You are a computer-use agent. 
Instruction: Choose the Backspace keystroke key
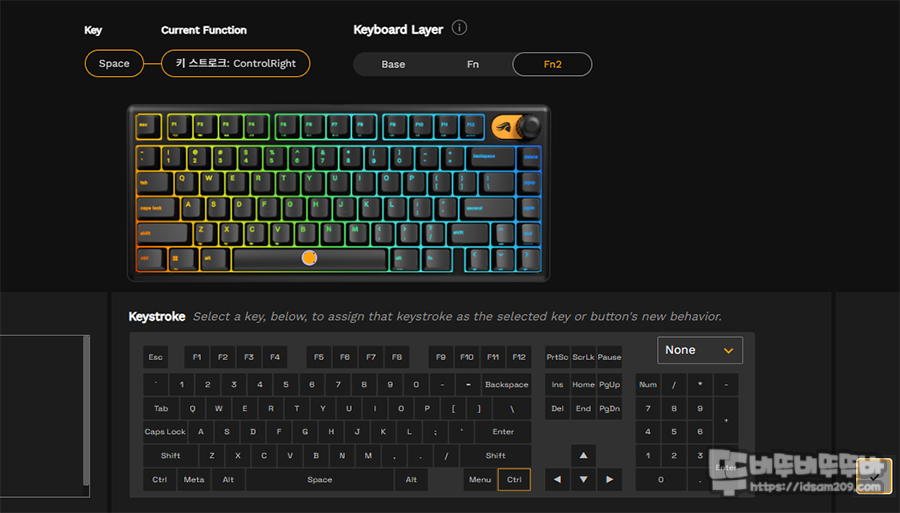[506, 384]
